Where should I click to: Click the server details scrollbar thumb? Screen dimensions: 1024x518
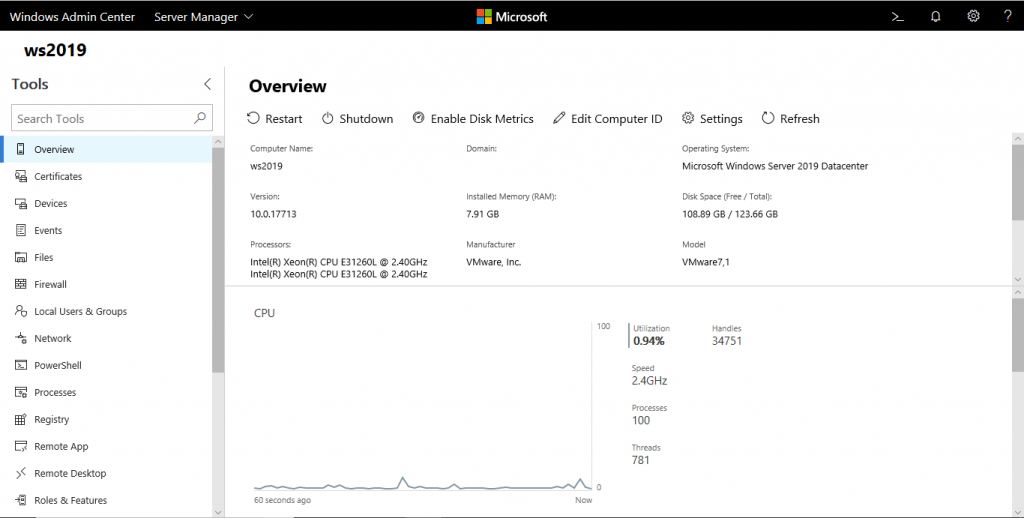click(x=1017, y=183)
